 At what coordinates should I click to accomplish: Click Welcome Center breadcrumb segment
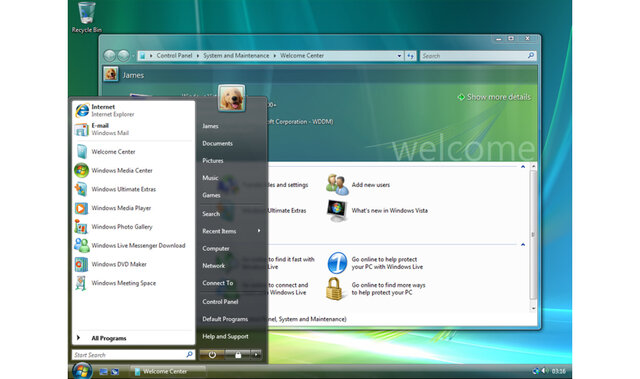point(302,55)
